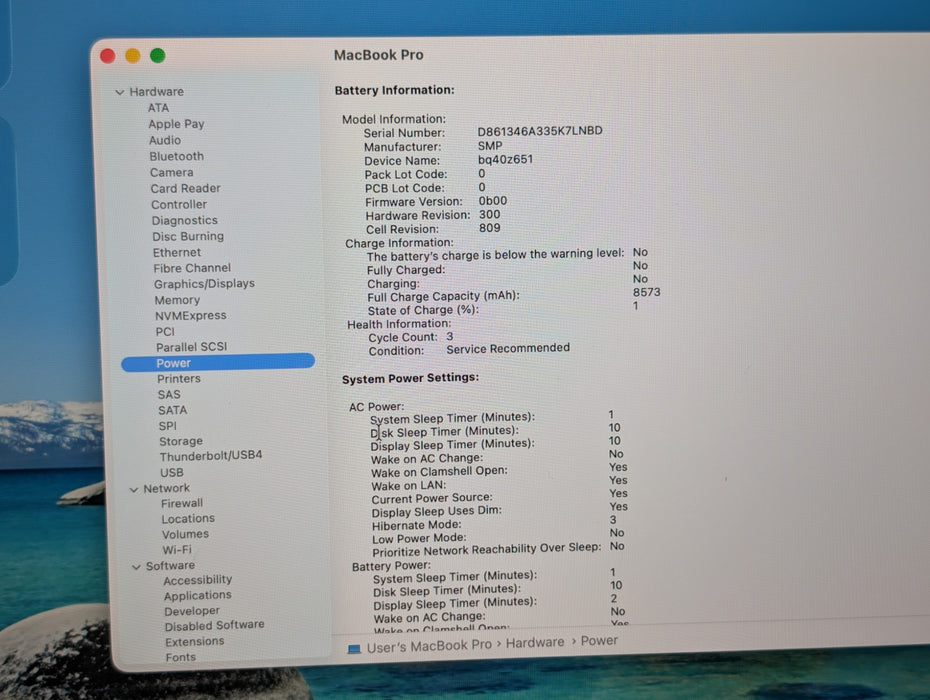
Task: Open Accessibility under Software
Action: click(198, 580)
